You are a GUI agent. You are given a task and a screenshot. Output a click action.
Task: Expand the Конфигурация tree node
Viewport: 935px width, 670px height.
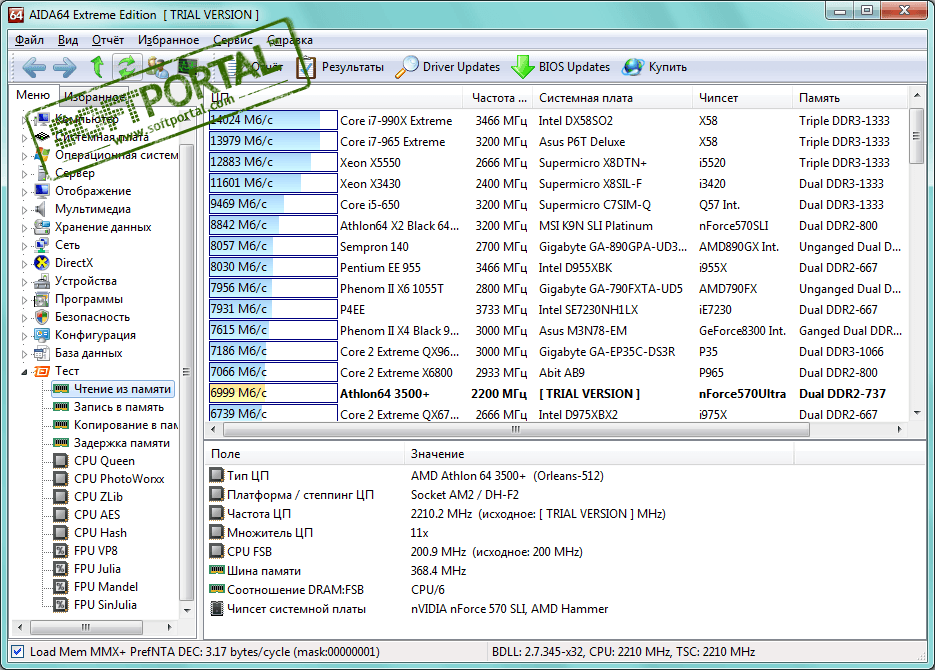24,336
